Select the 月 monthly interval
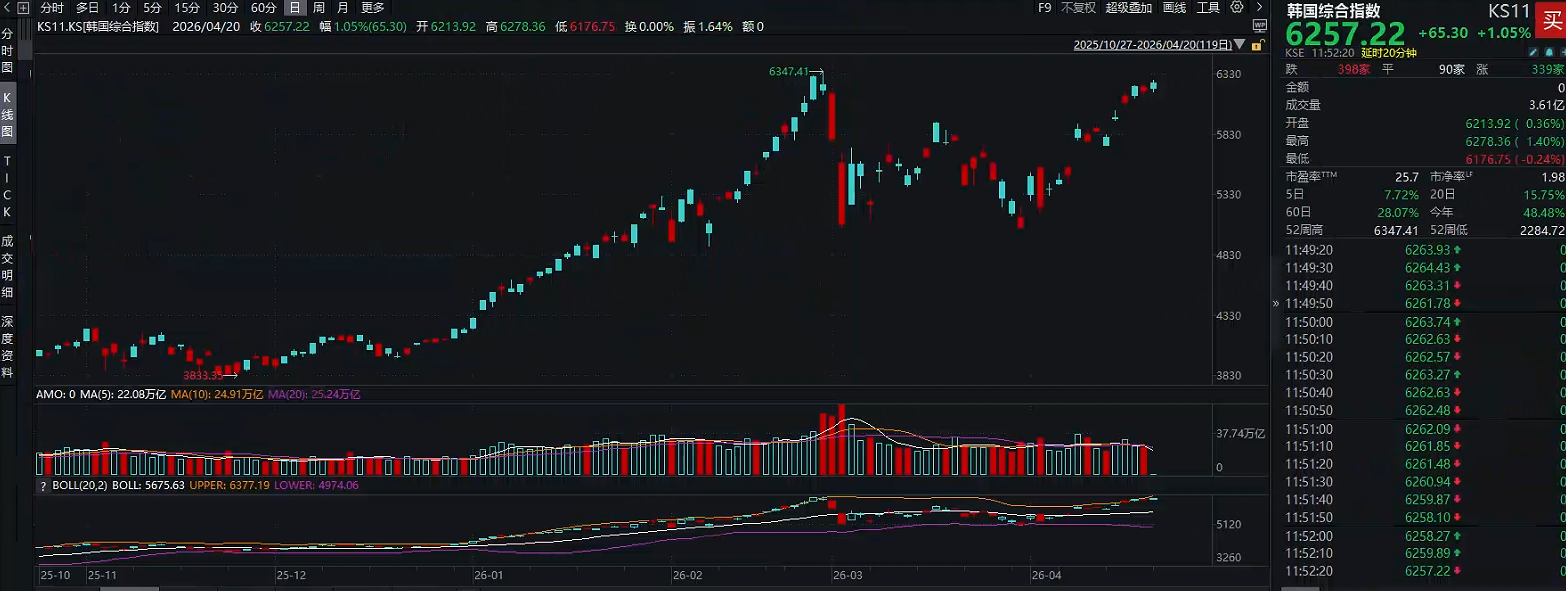The image size is (1566, 591). tap(343, 7)
